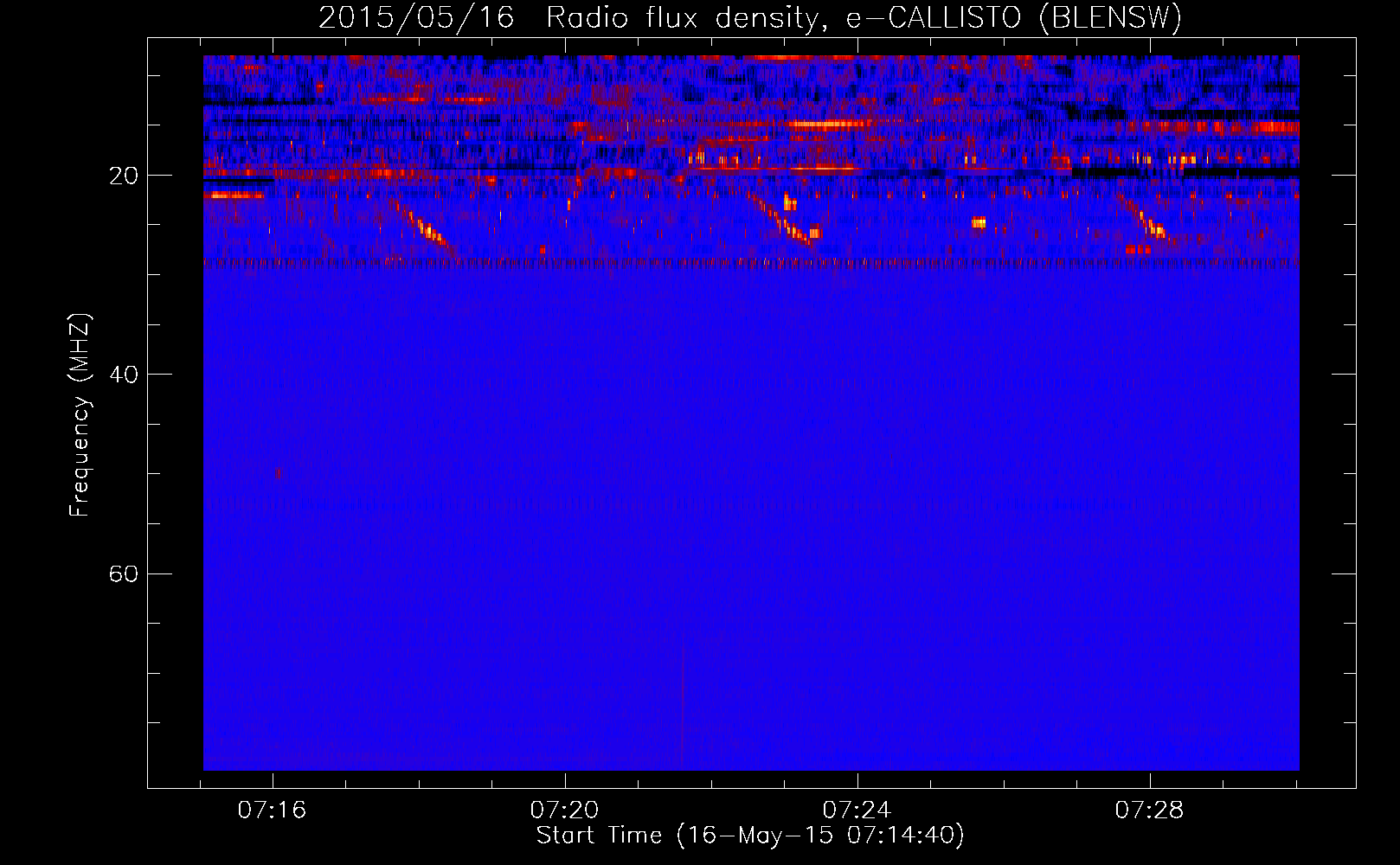1400x865 pixels.
Task: Click the '07:24' time axis label
Action: coord(857,811)
